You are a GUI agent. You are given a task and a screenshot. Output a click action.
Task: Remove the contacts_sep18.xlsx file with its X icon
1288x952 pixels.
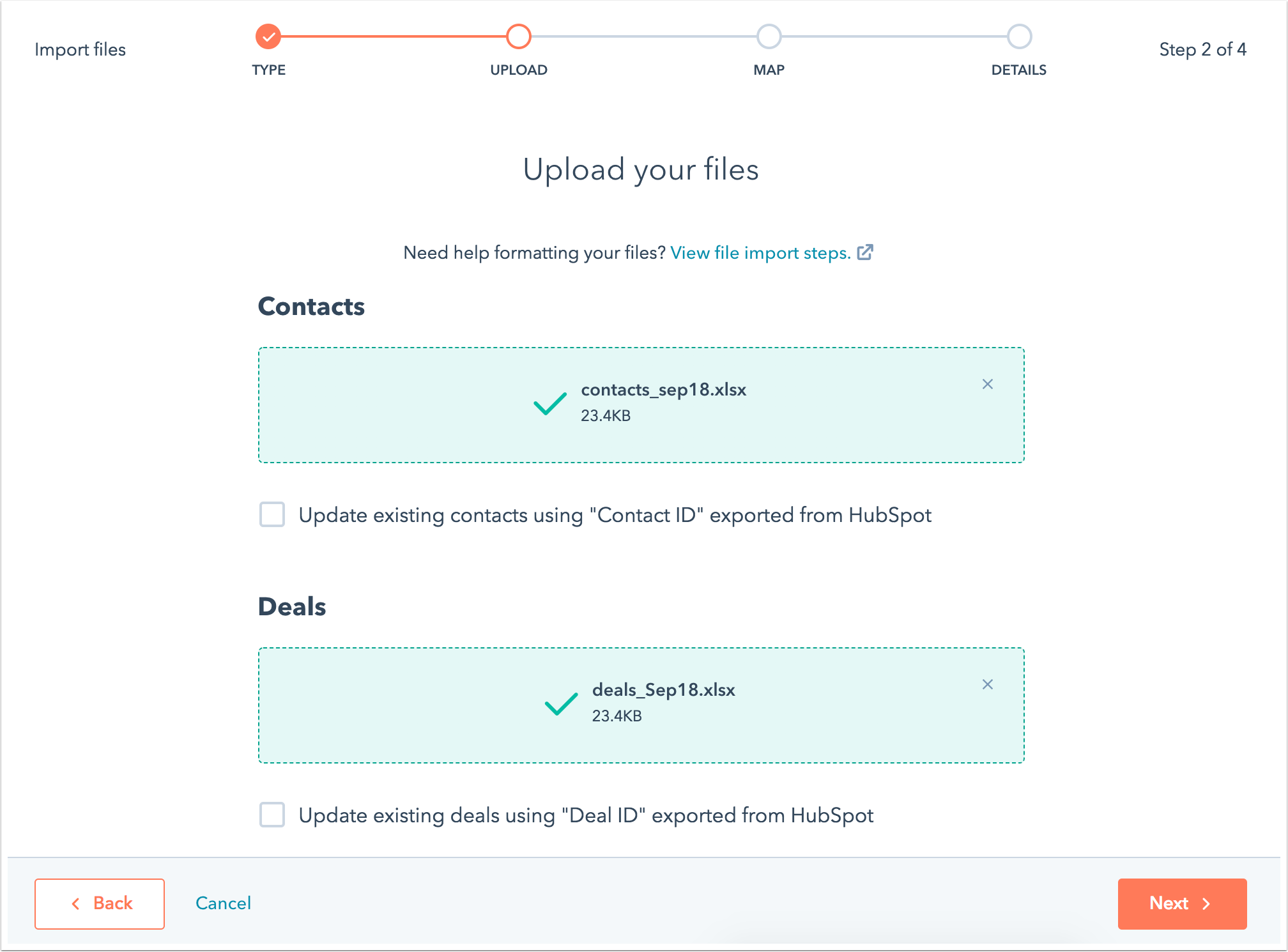click(987, 384)
